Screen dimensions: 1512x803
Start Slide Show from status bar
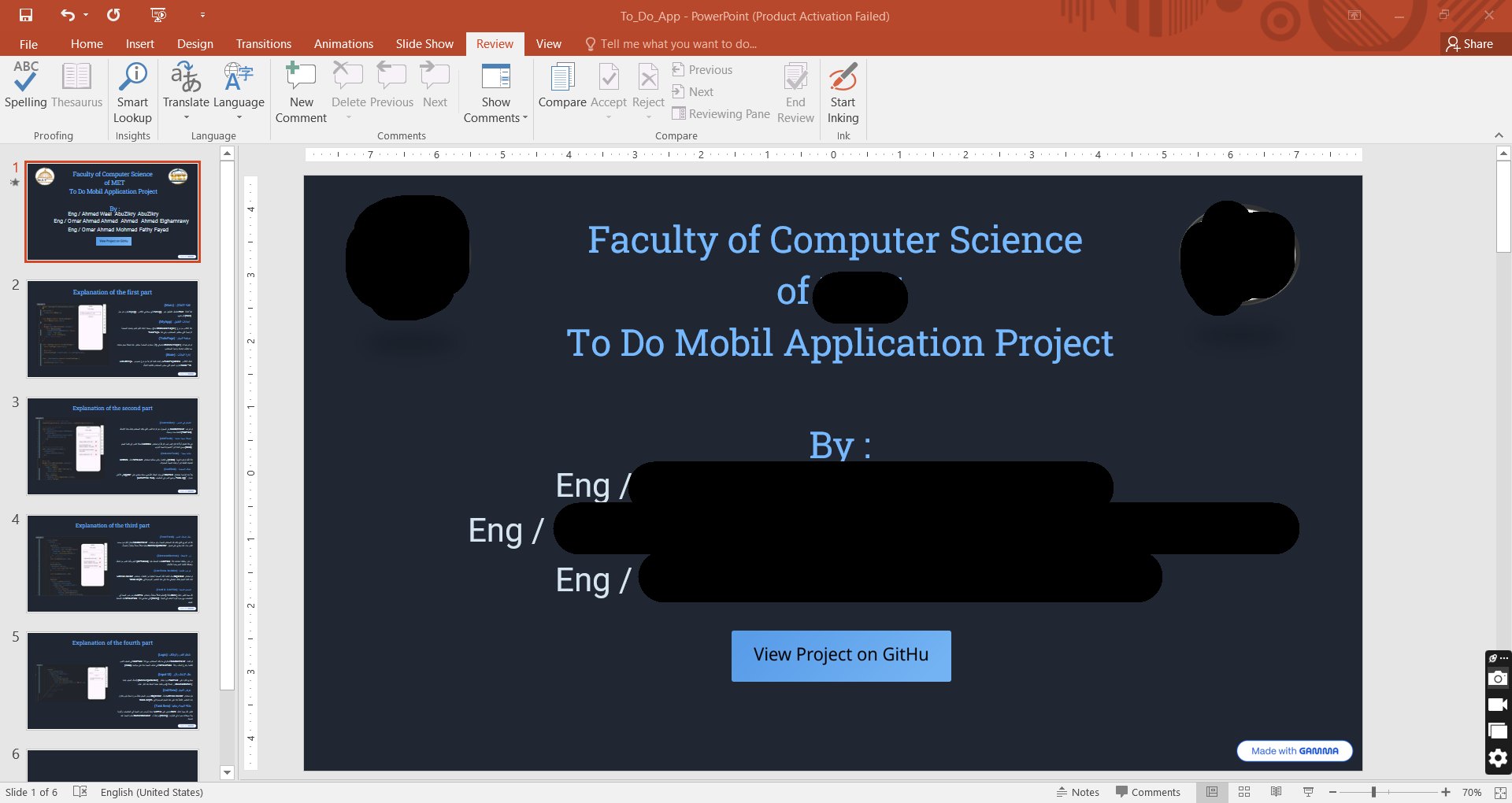click(1308, 792)
